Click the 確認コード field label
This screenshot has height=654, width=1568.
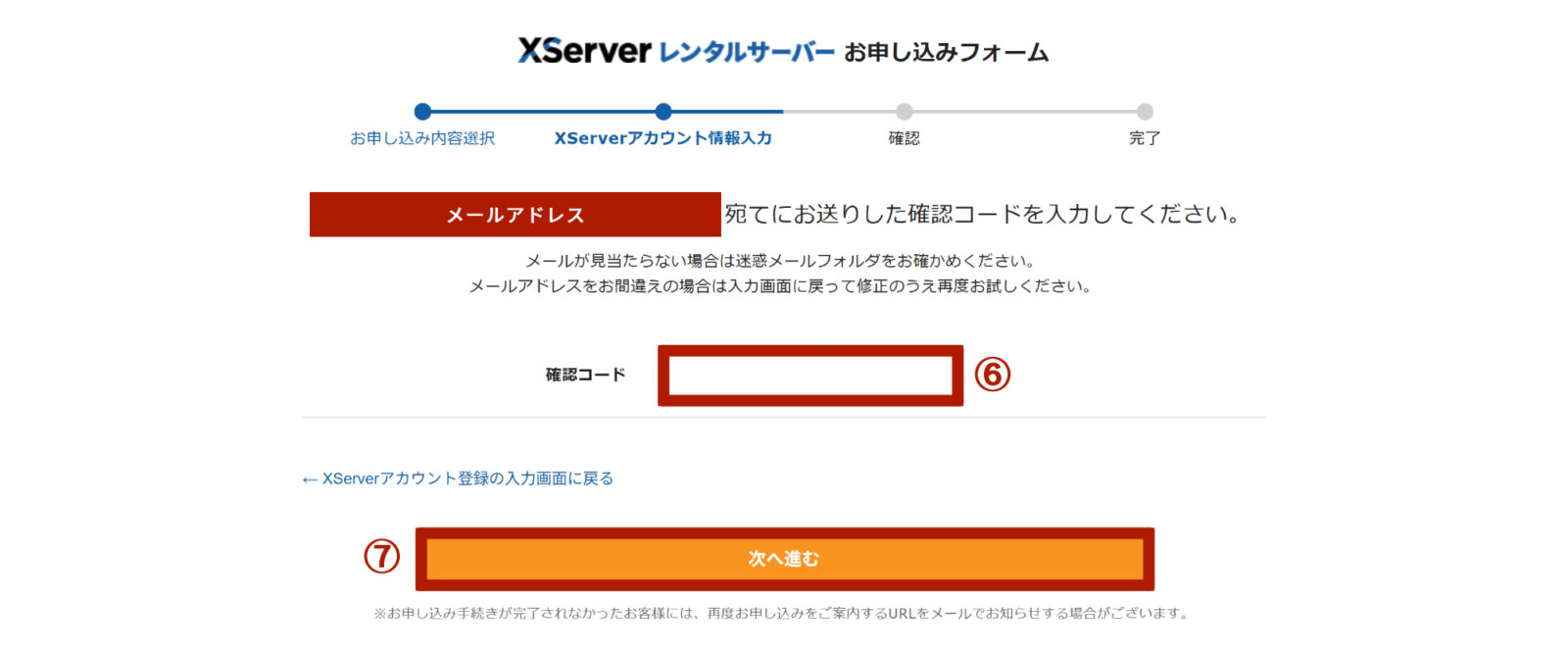585,375
